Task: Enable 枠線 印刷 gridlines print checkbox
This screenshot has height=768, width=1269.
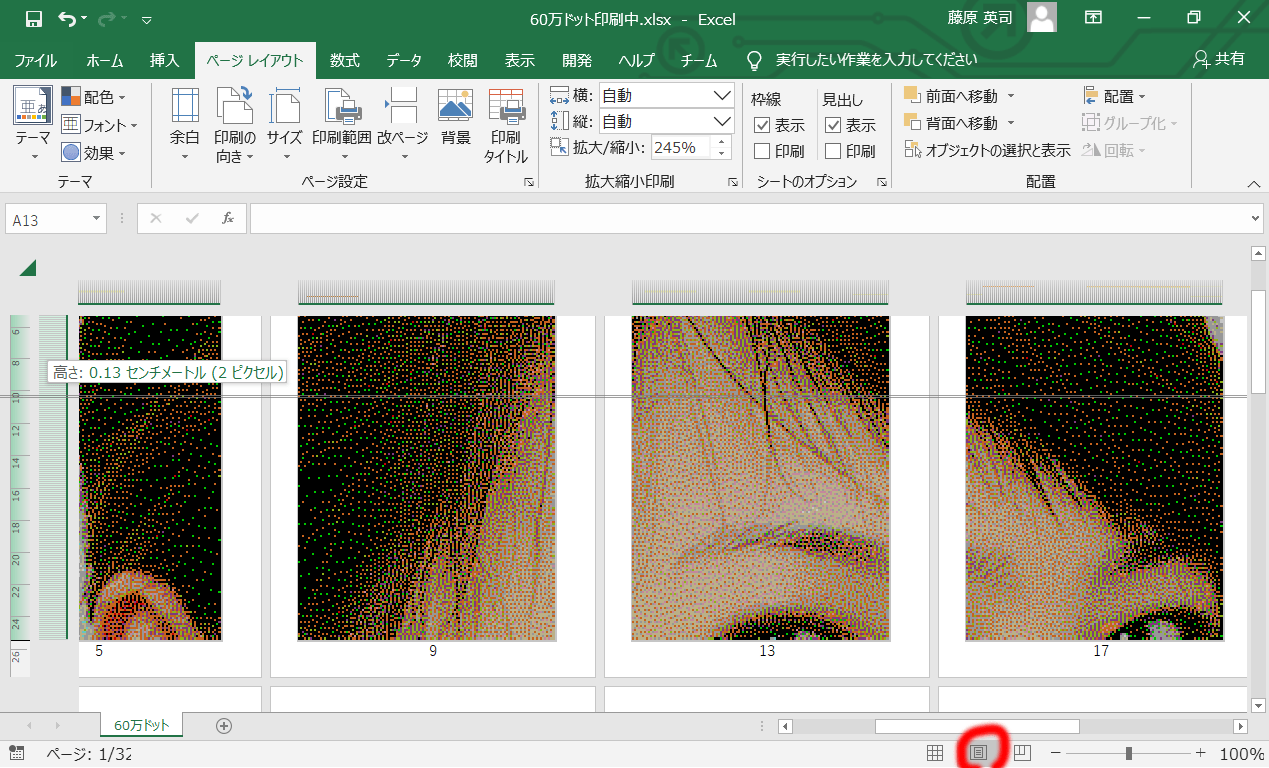Action: click(762, 151)
